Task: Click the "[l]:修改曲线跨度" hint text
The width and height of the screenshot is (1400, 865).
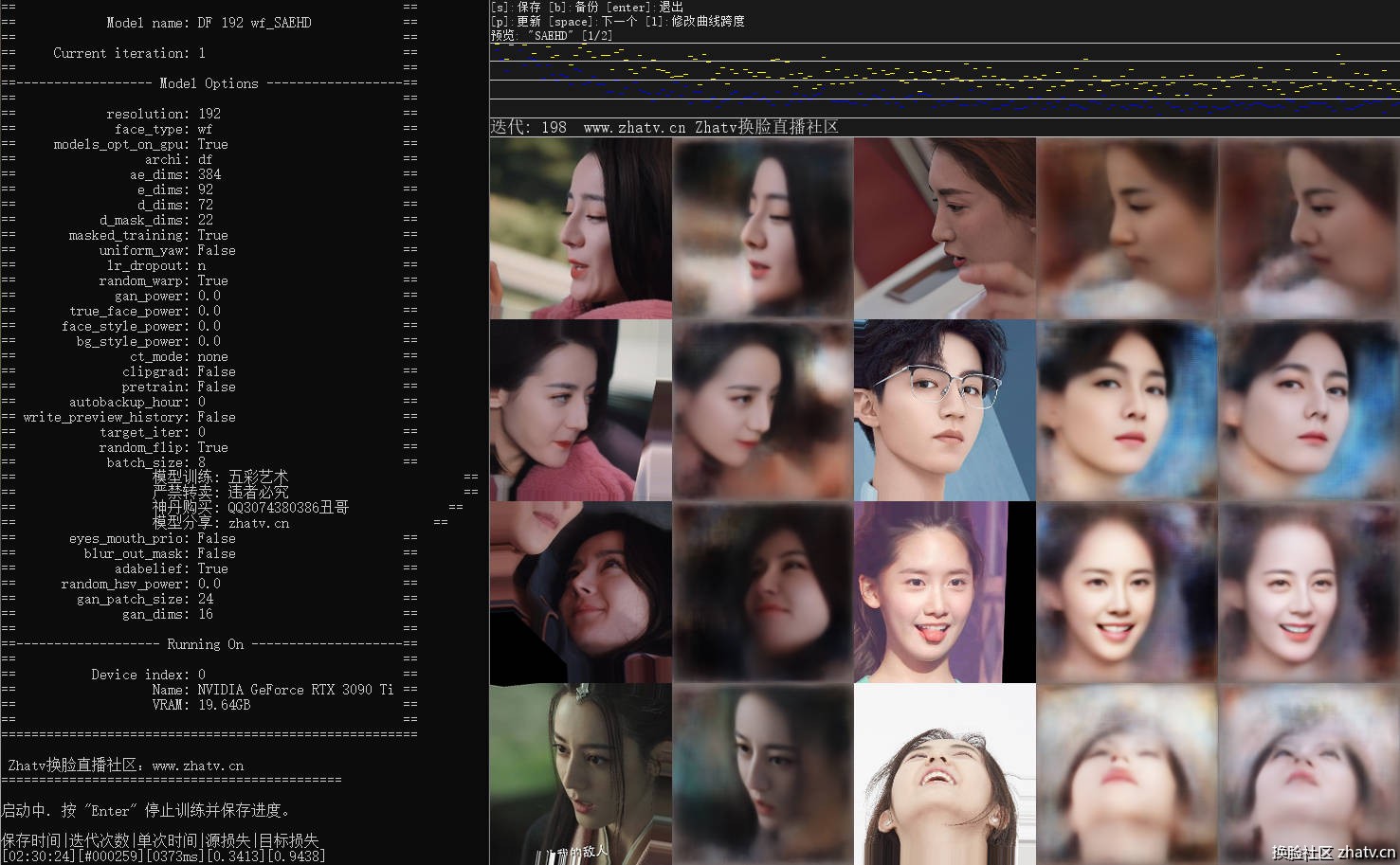Action: pyautogui.click(x=695, y=21)
